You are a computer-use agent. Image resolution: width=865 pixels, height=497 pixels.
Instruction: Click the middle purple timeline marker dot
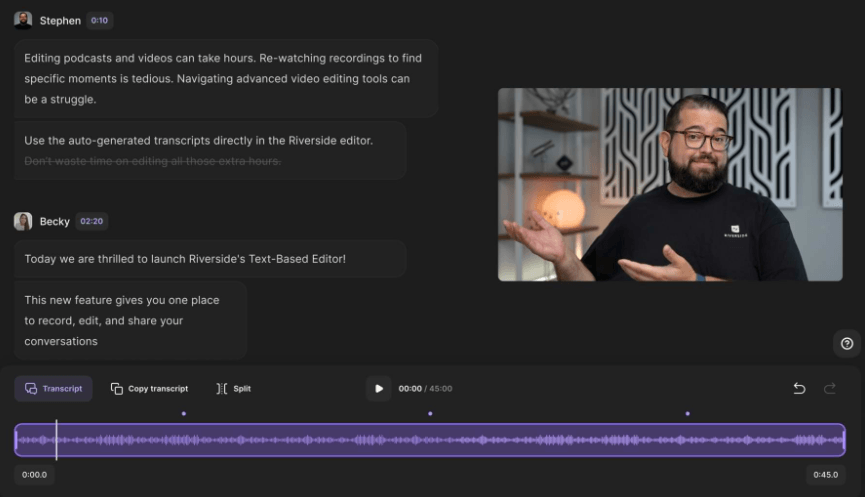click(430, 414)
